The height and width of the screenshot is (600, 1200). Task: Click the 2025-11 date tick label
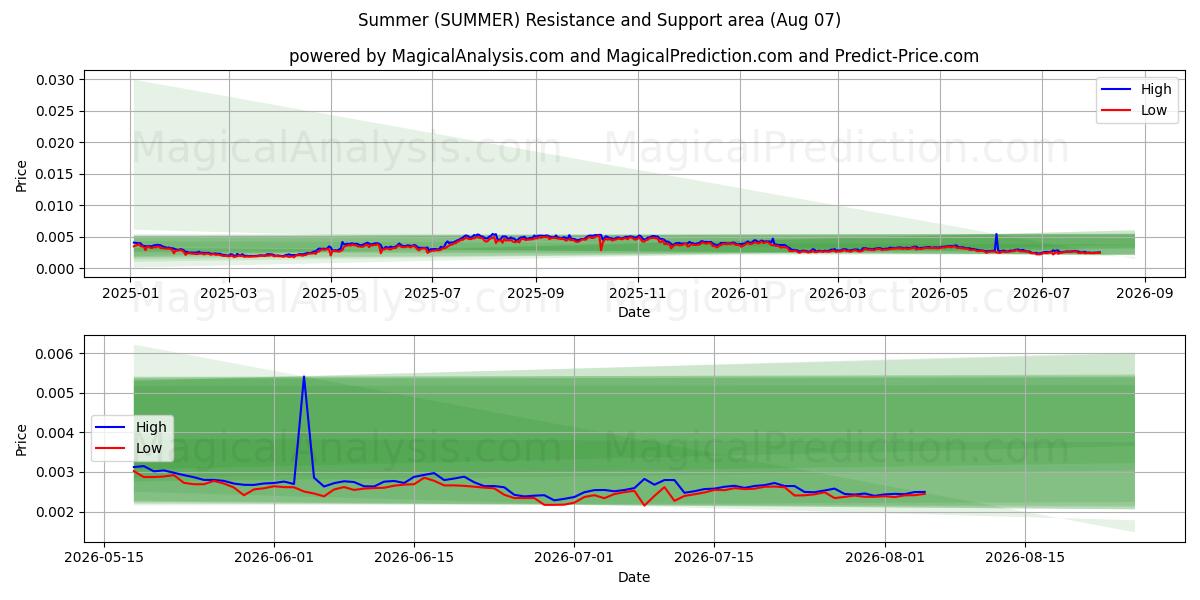coord(637,294)
